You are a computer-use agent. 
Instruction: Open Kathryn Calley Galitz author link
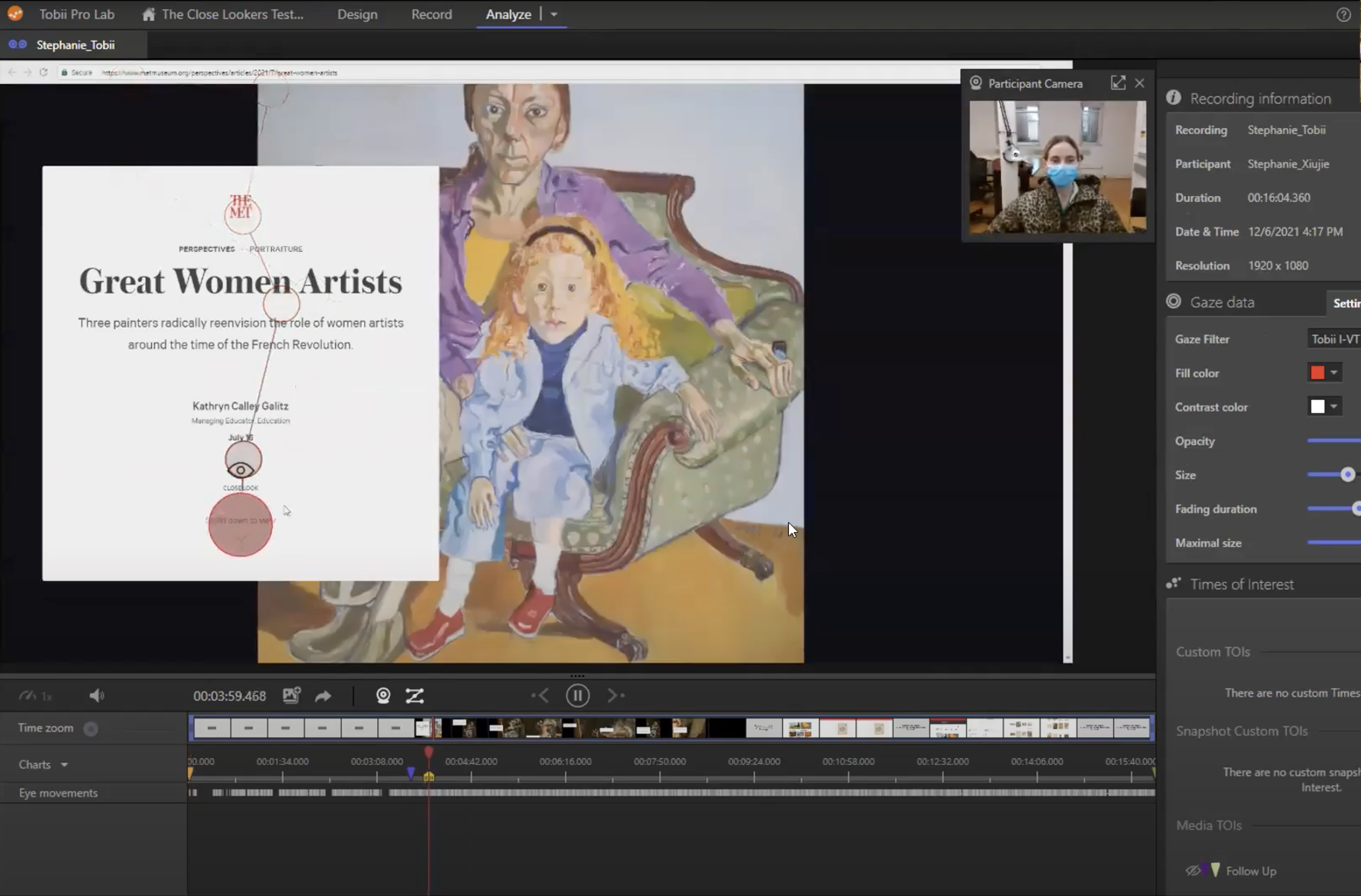tap(240, 405)
